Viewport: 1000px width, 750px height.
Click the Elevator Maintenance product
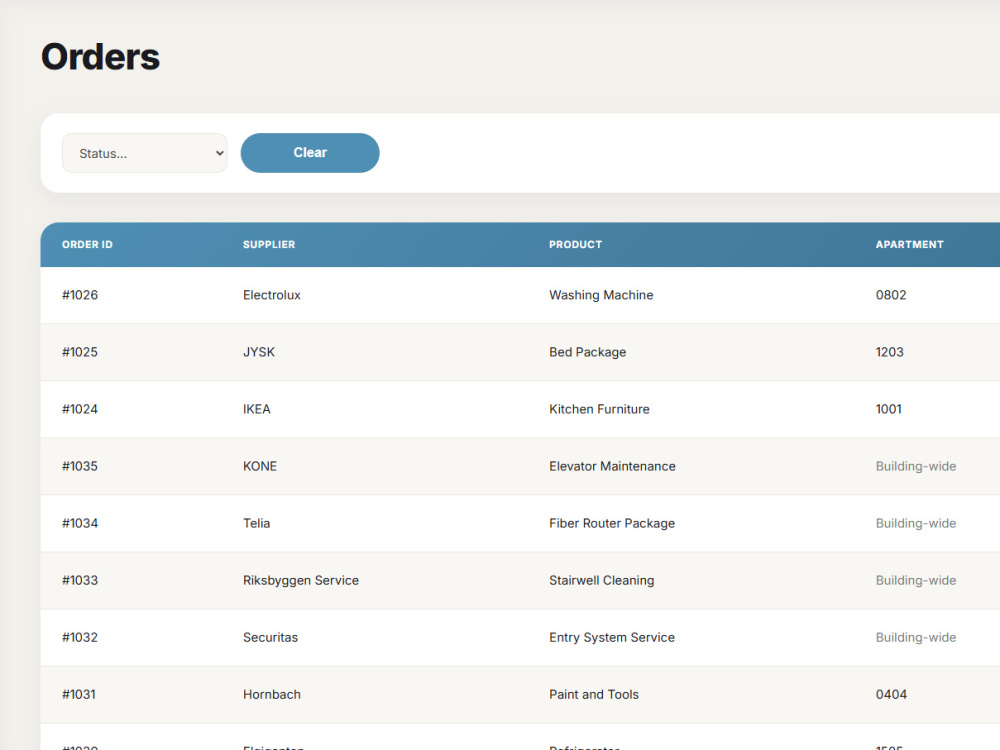pos(612,466)
